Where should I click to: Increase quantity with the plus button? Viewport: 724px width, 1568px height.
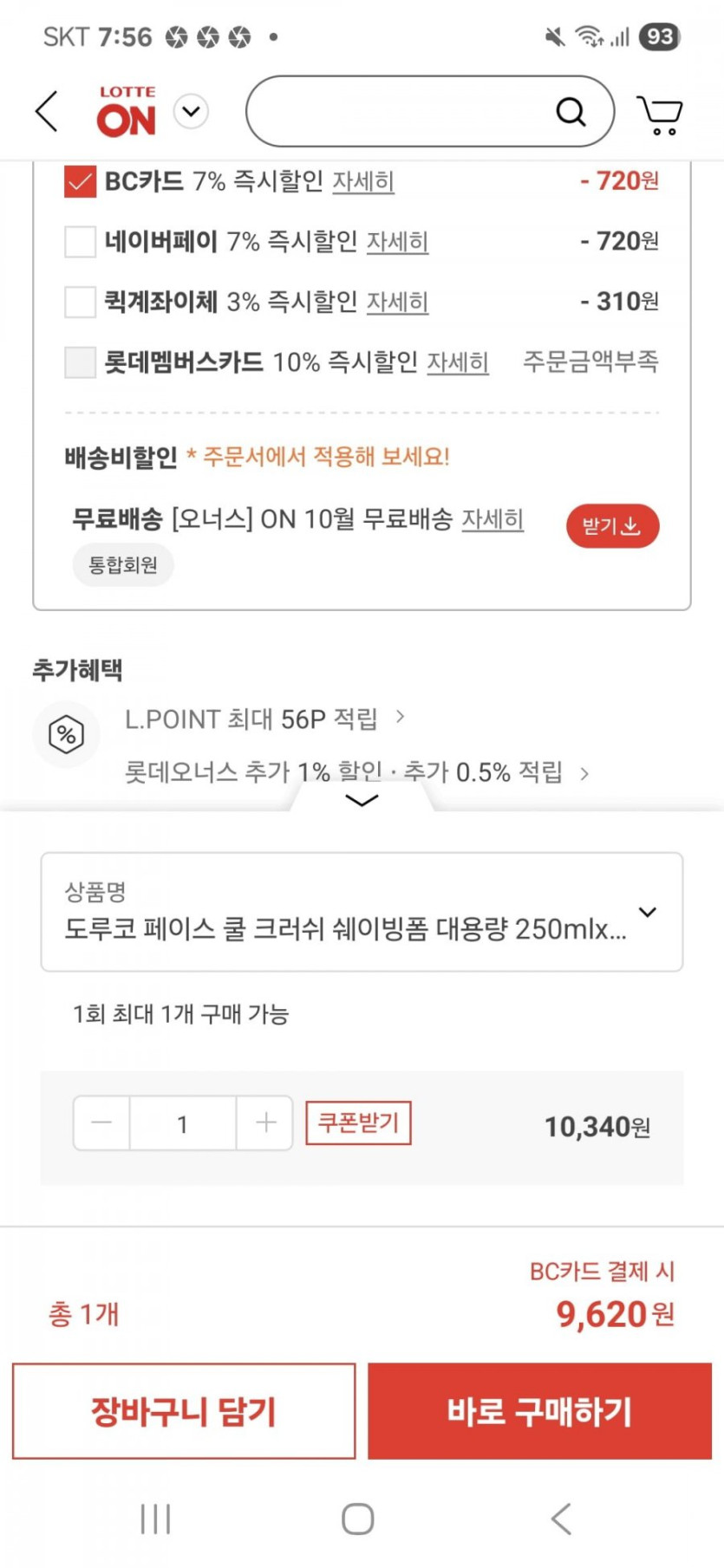(x=265, y=1123)
